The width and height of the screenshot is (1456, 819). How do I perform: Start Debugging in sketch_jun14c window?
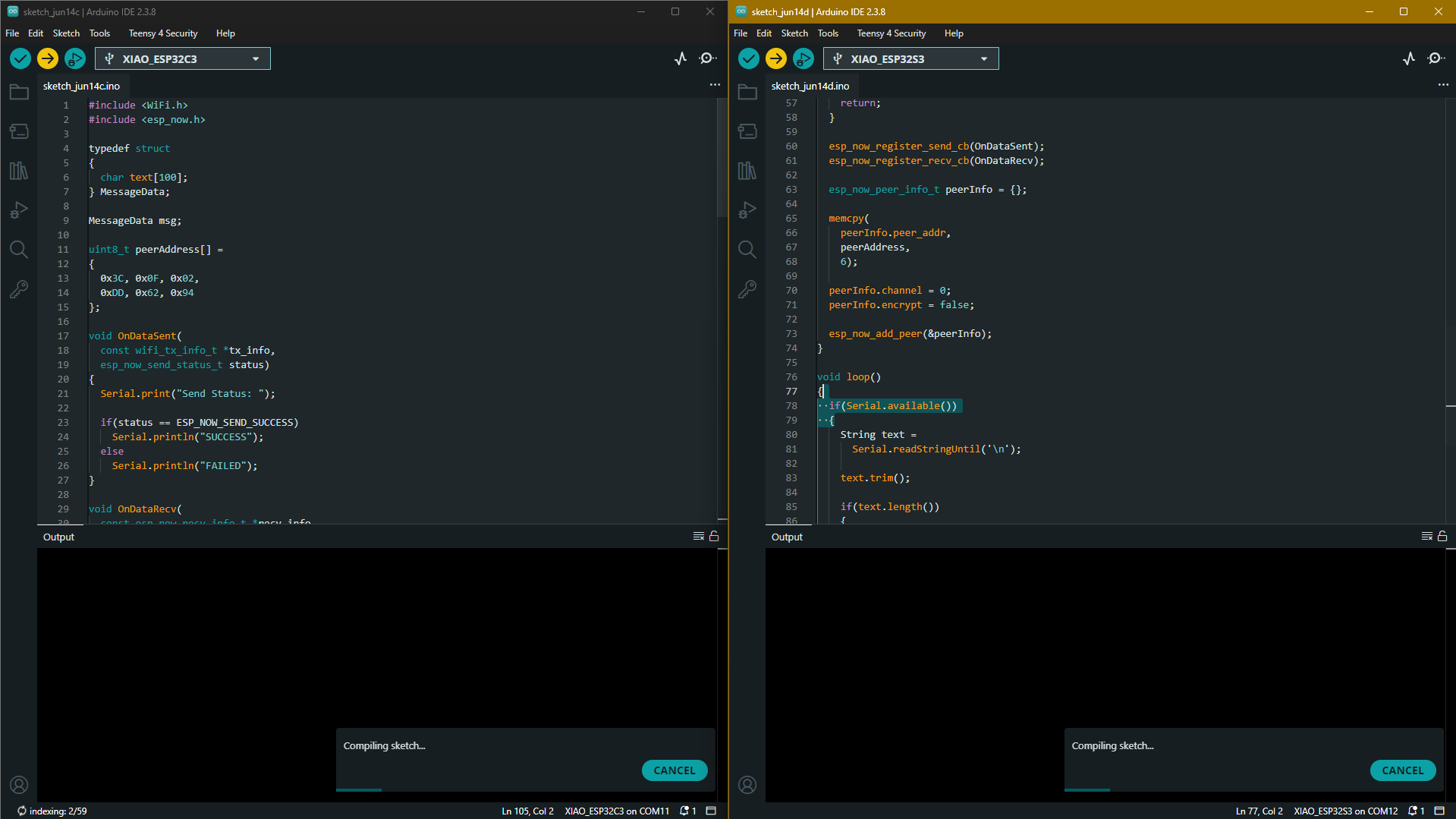(x=75, y=58)
